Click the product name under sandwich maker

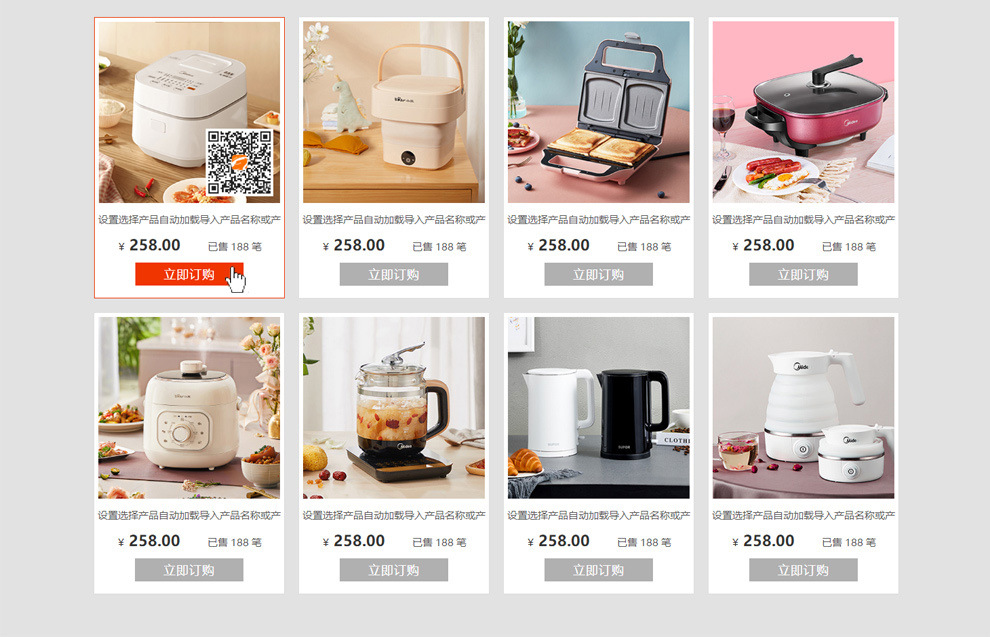[599, 220]
